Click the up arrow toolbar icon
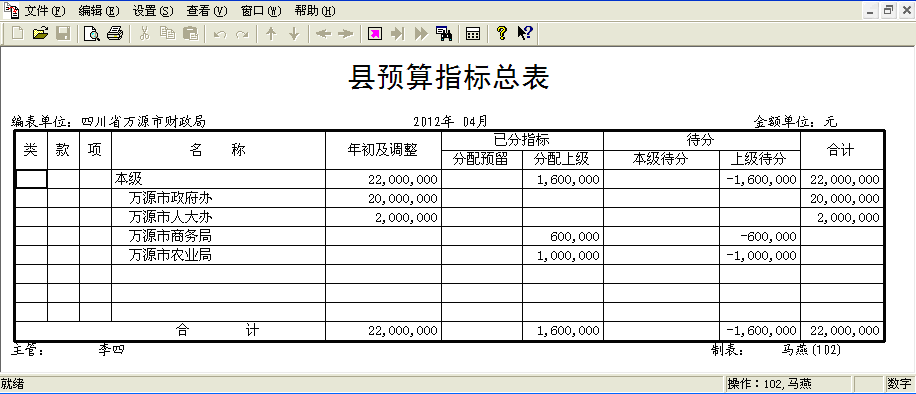Image resolution: width=916 pixels, height=394 pixels. pyautogui.click(x=271, y=33)
